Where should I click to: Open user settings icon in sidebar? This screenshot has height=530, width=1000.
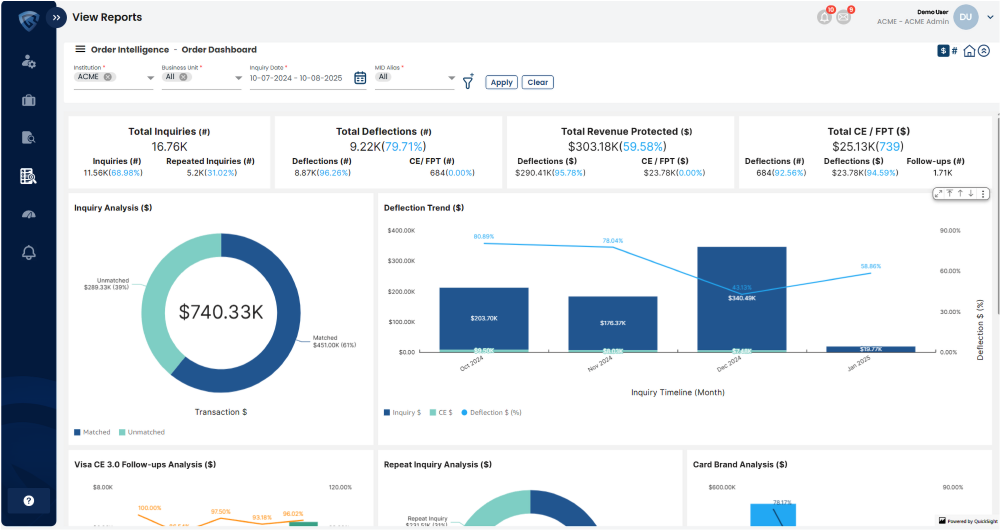click(x=29, y=61)
